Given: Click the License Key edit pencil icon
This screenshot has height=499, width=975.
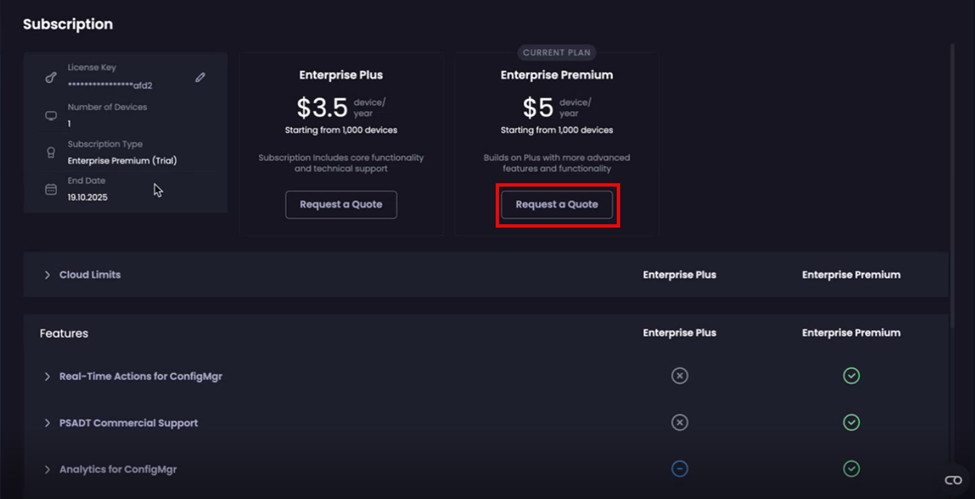Looking at the screenshot, I should click(x=200, y=77).
